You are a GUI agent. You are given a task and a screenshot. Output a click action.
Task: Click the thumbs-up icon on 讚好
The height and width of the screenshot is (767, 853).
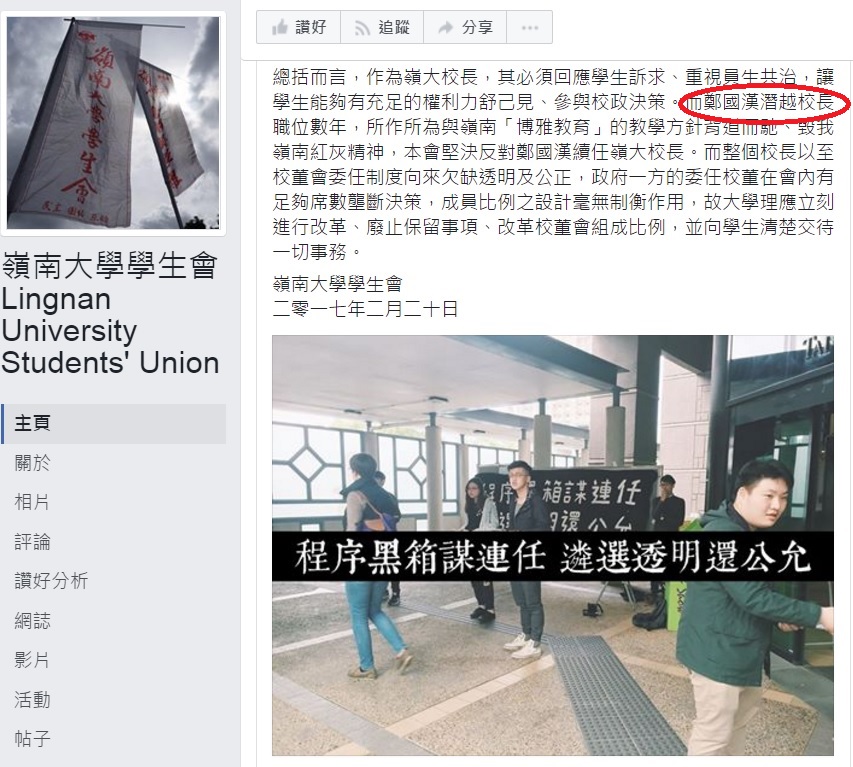280,27
